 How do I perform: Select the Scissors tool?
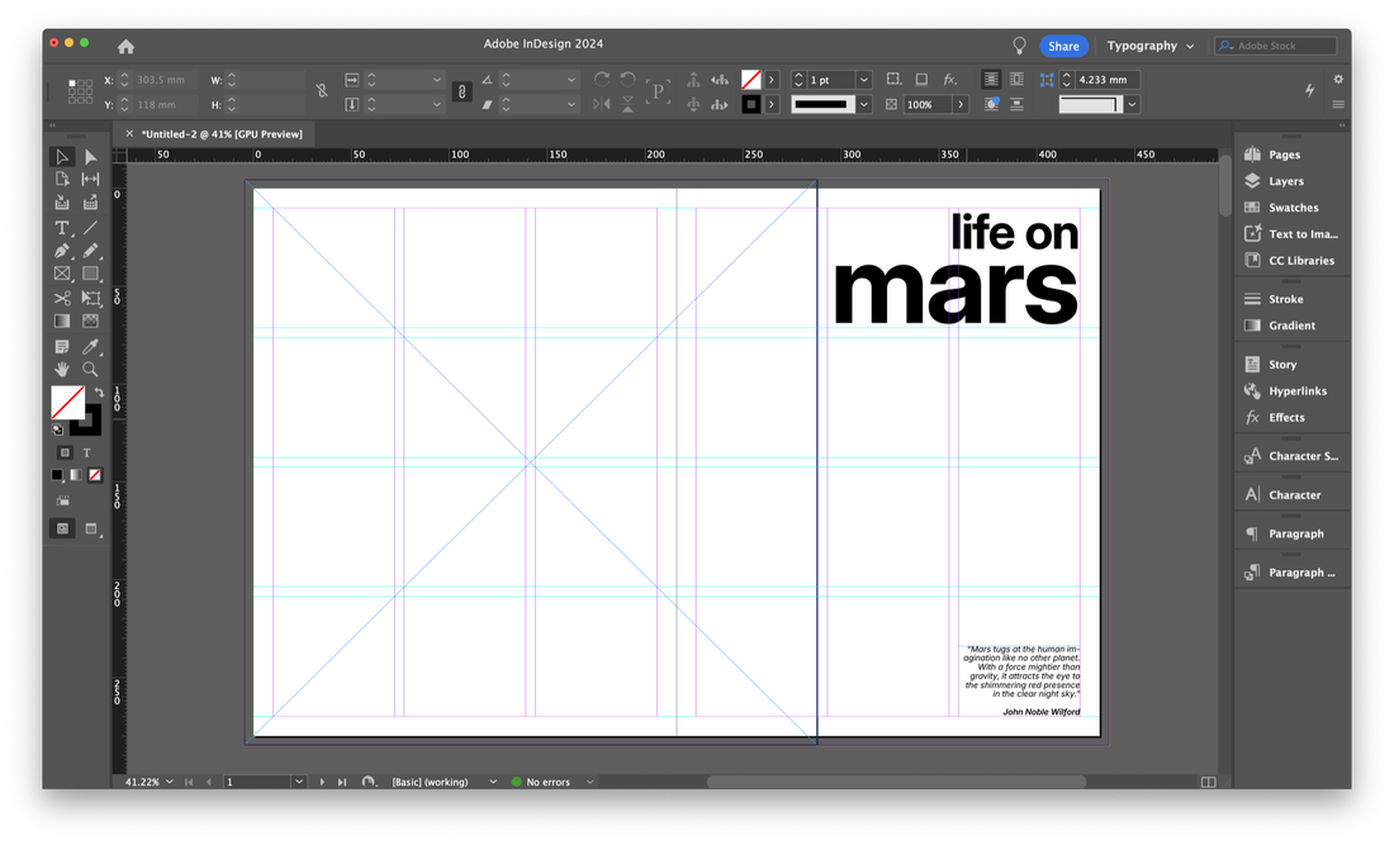62,298
